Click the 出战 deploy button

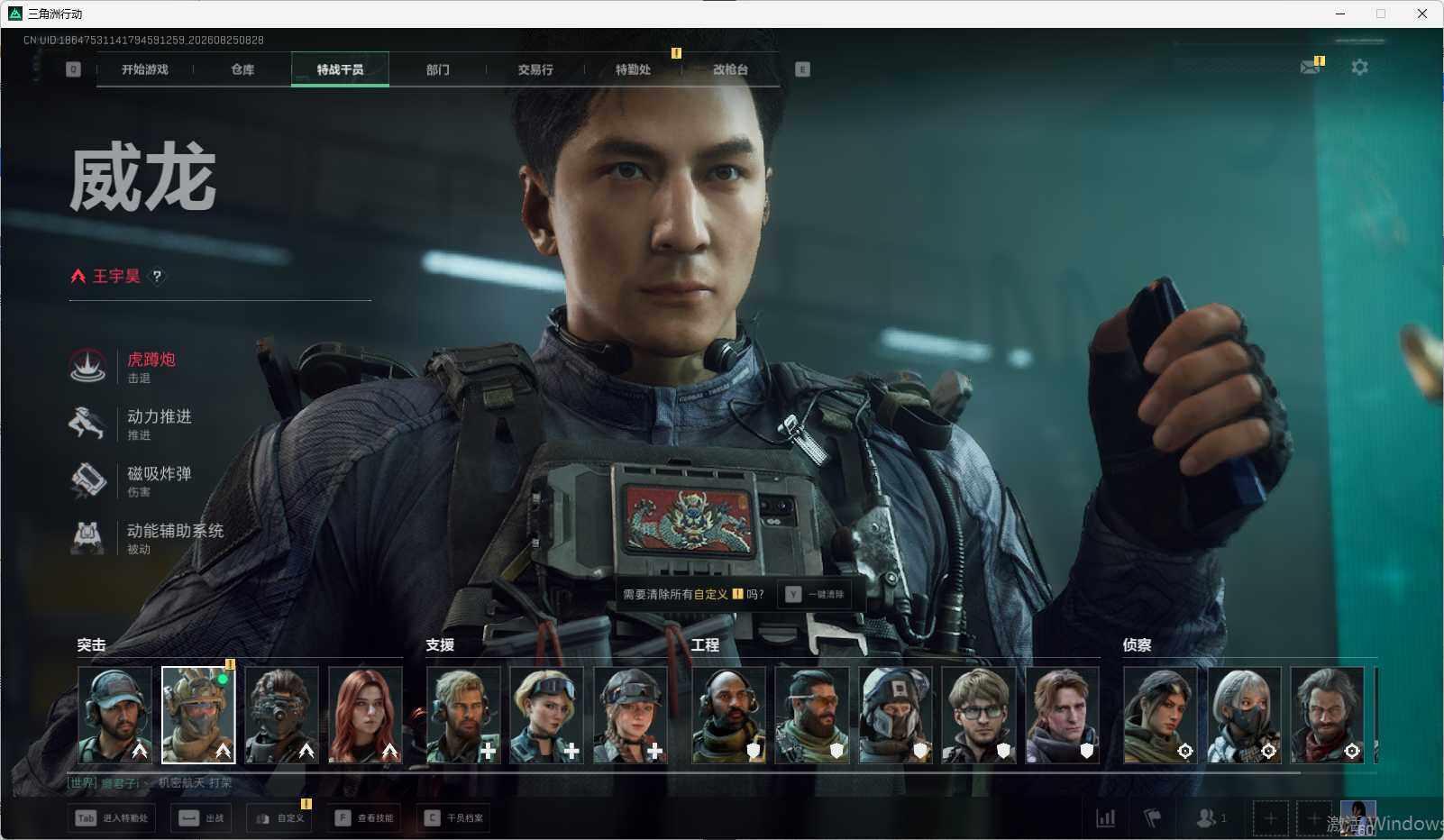pyautogui.click(x=201, y=818)
